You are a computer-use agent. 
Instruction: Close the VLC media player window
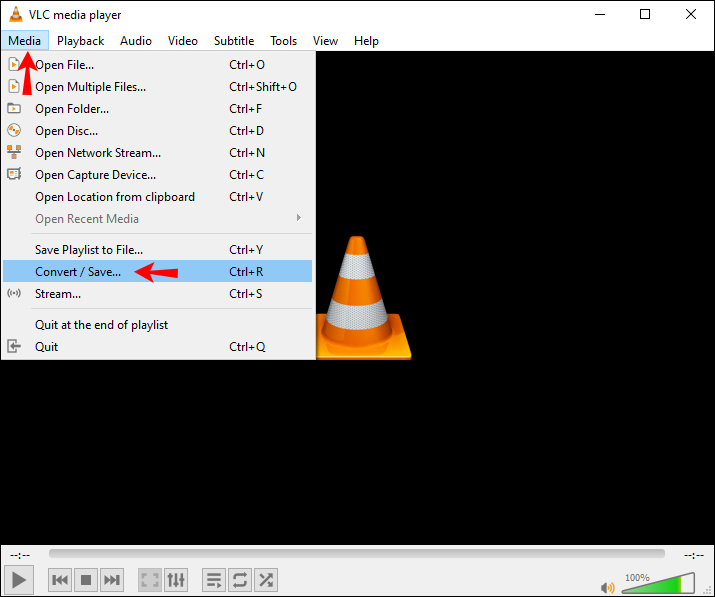pos(691,14)
